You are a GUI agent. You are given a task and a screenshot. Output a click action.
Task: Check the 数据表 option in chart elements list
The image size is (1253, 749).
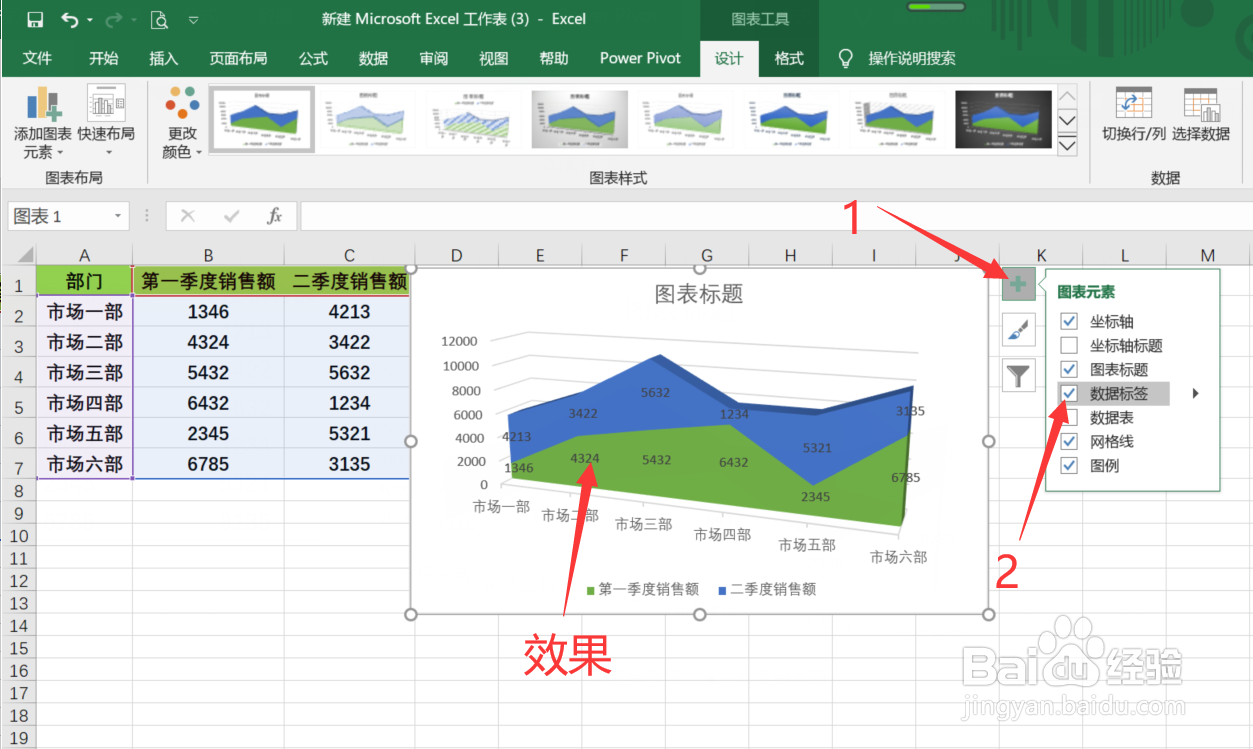point(1068,417)
